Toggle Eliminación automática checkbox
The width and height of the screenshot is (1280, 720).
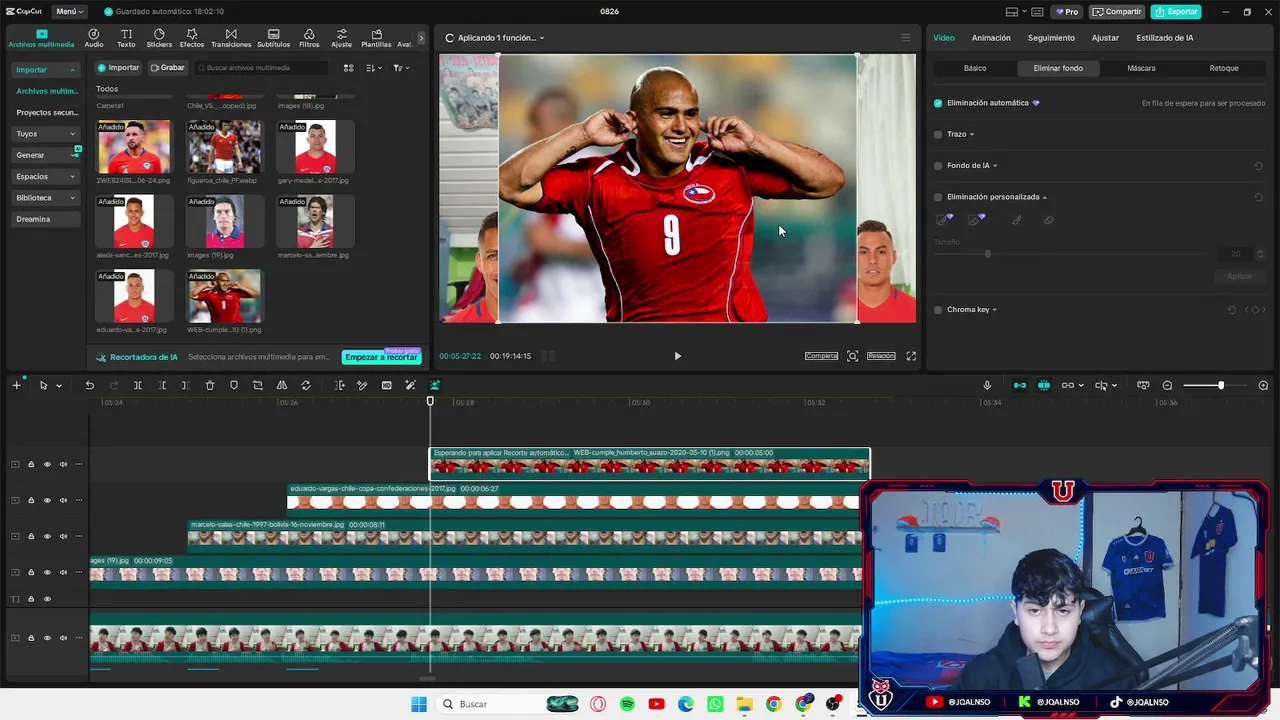[938, 103]
